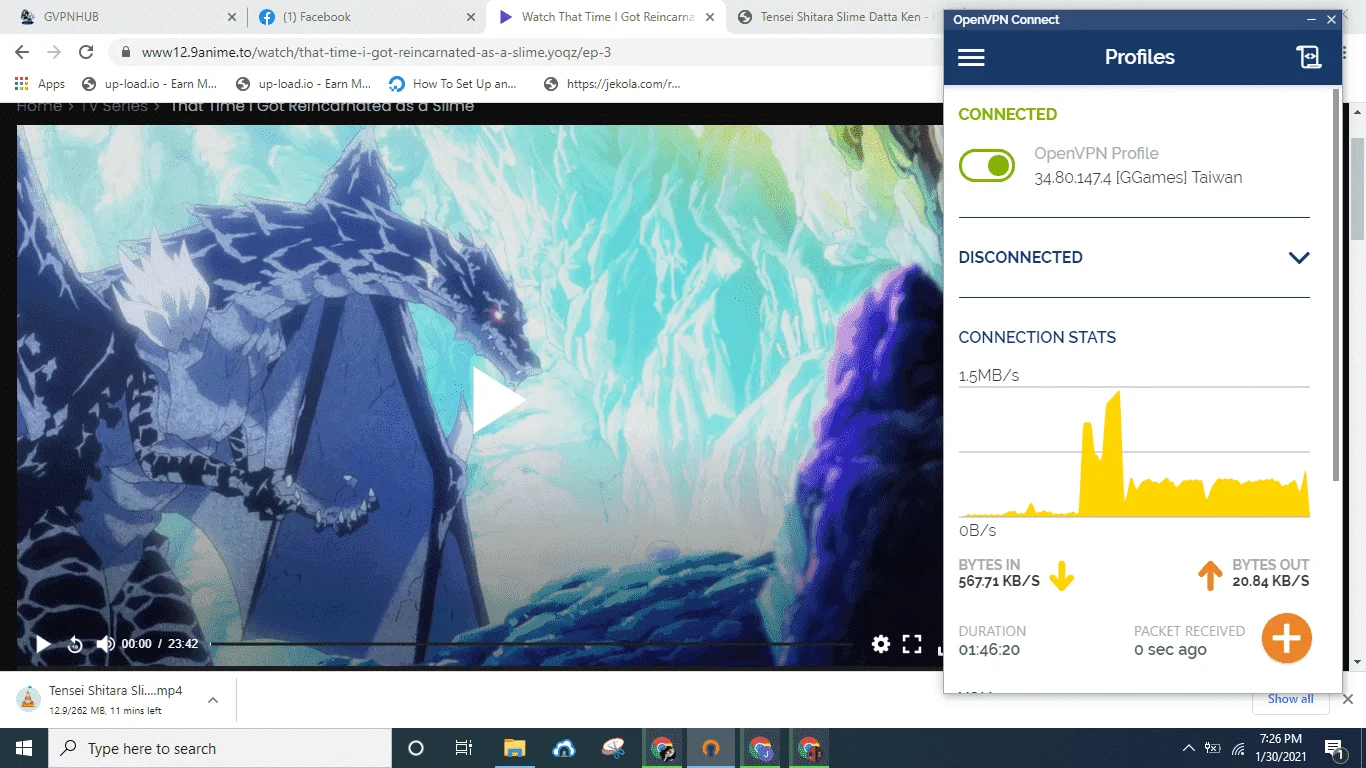
Task: Expand the DISCONNECTED profiles section
Action: click(x=1299, y=258)
